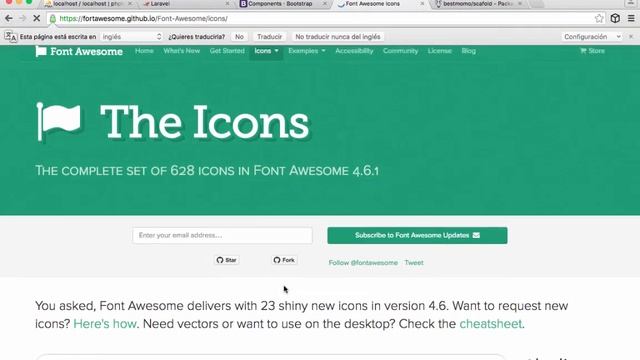Click the browser address bar URL

[144, 19]
